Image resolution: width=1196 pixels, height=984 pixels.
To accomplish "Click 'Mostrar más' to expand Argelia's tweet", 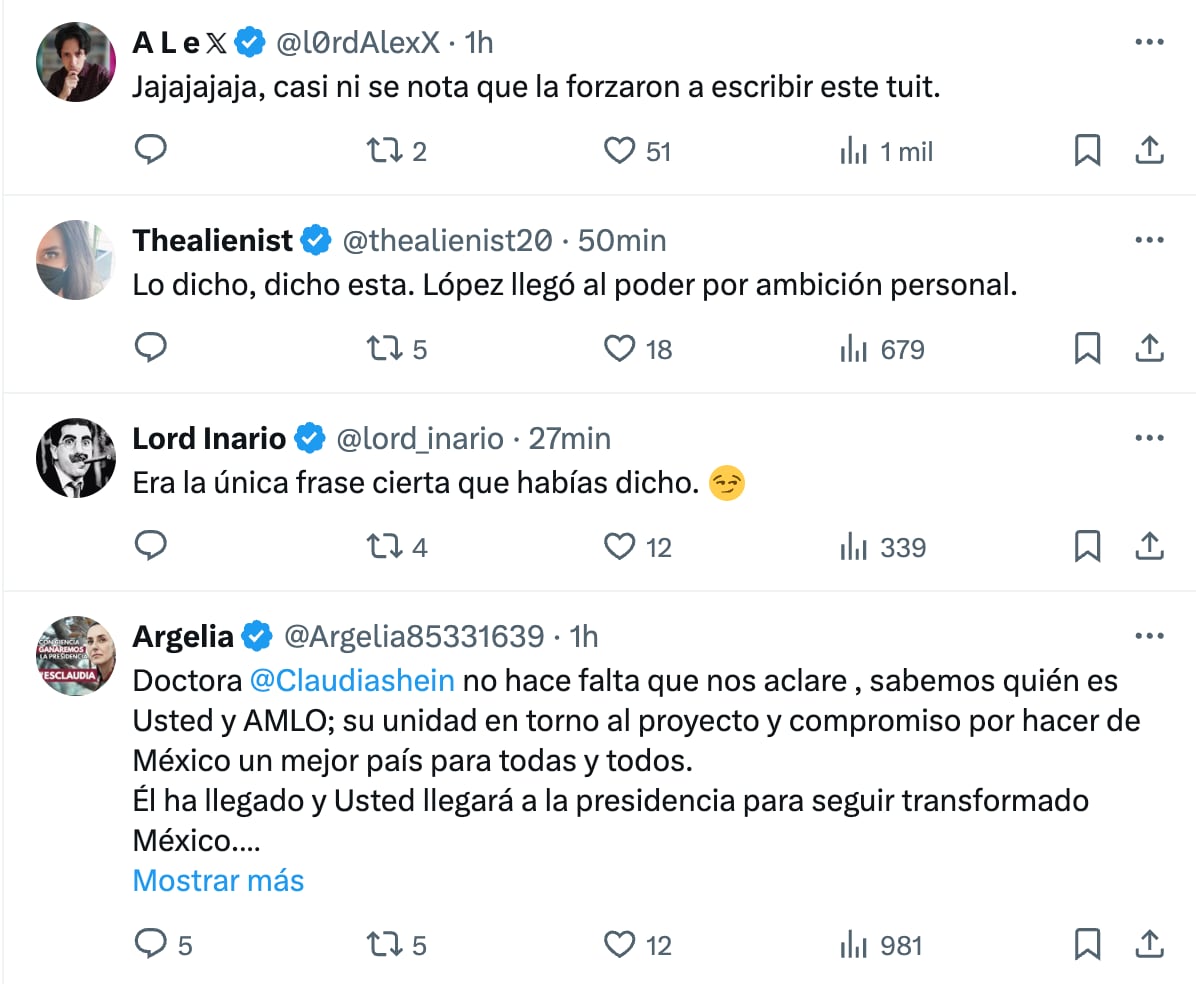I will click(x=218, y=880).
